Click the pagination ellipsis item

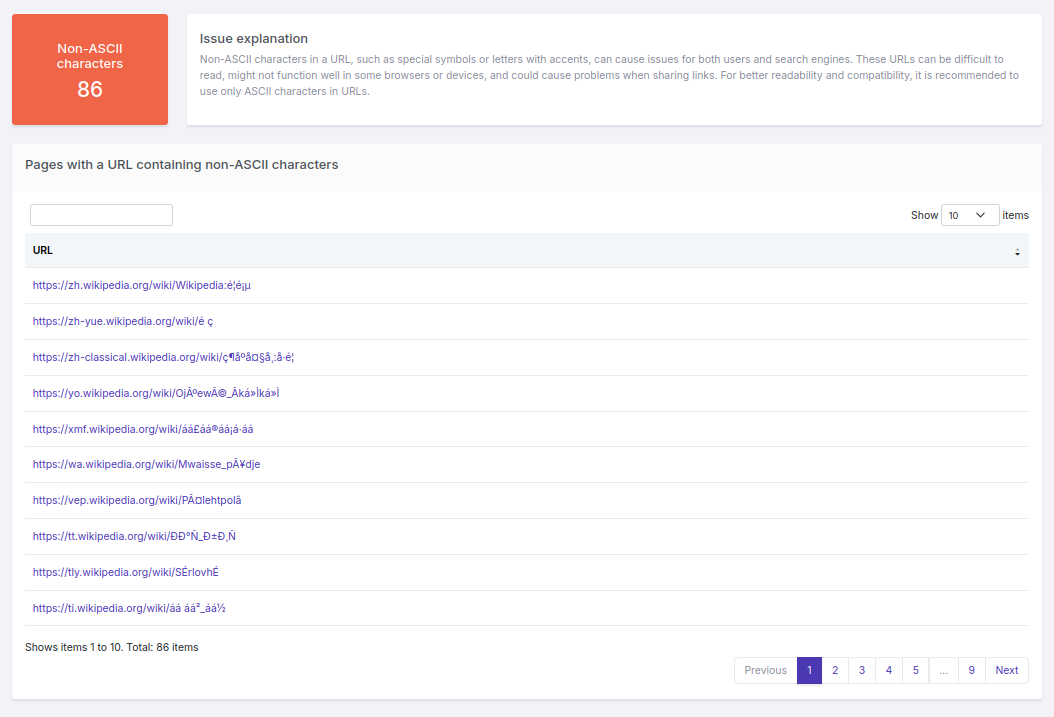click(x=944, y=671)
